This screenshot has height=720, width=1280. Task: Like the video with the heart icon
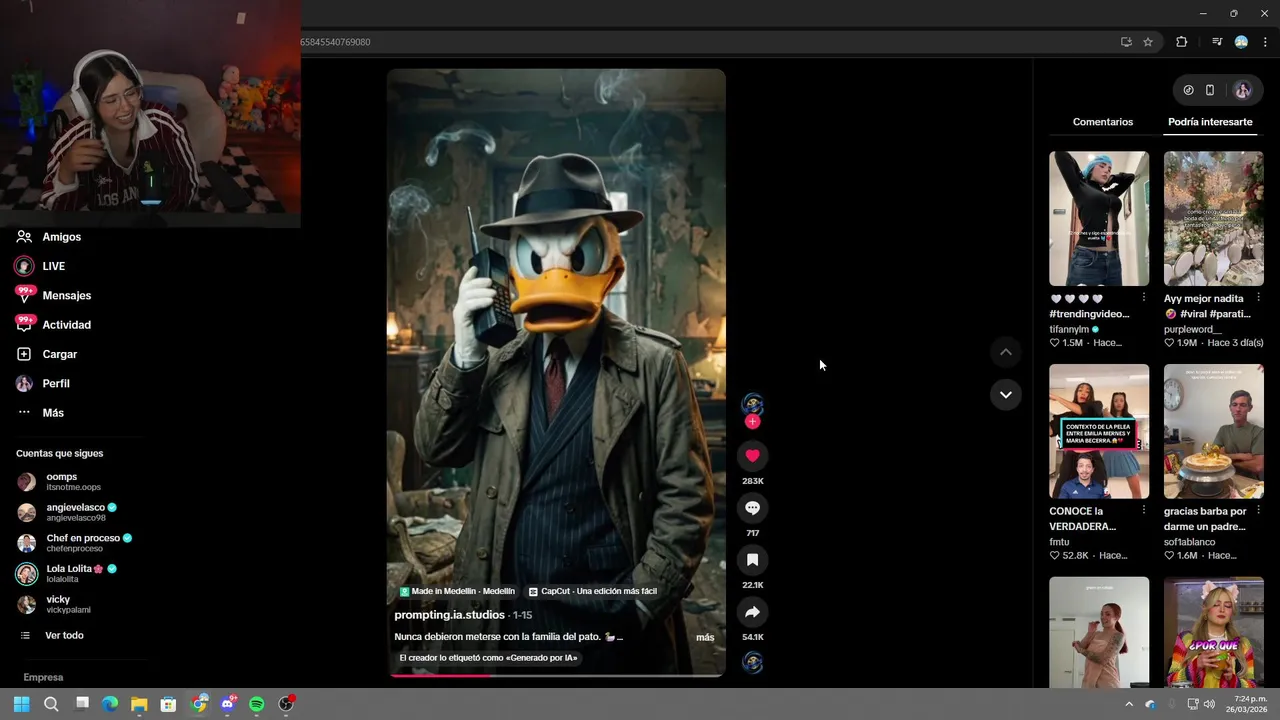coord(752,456)
